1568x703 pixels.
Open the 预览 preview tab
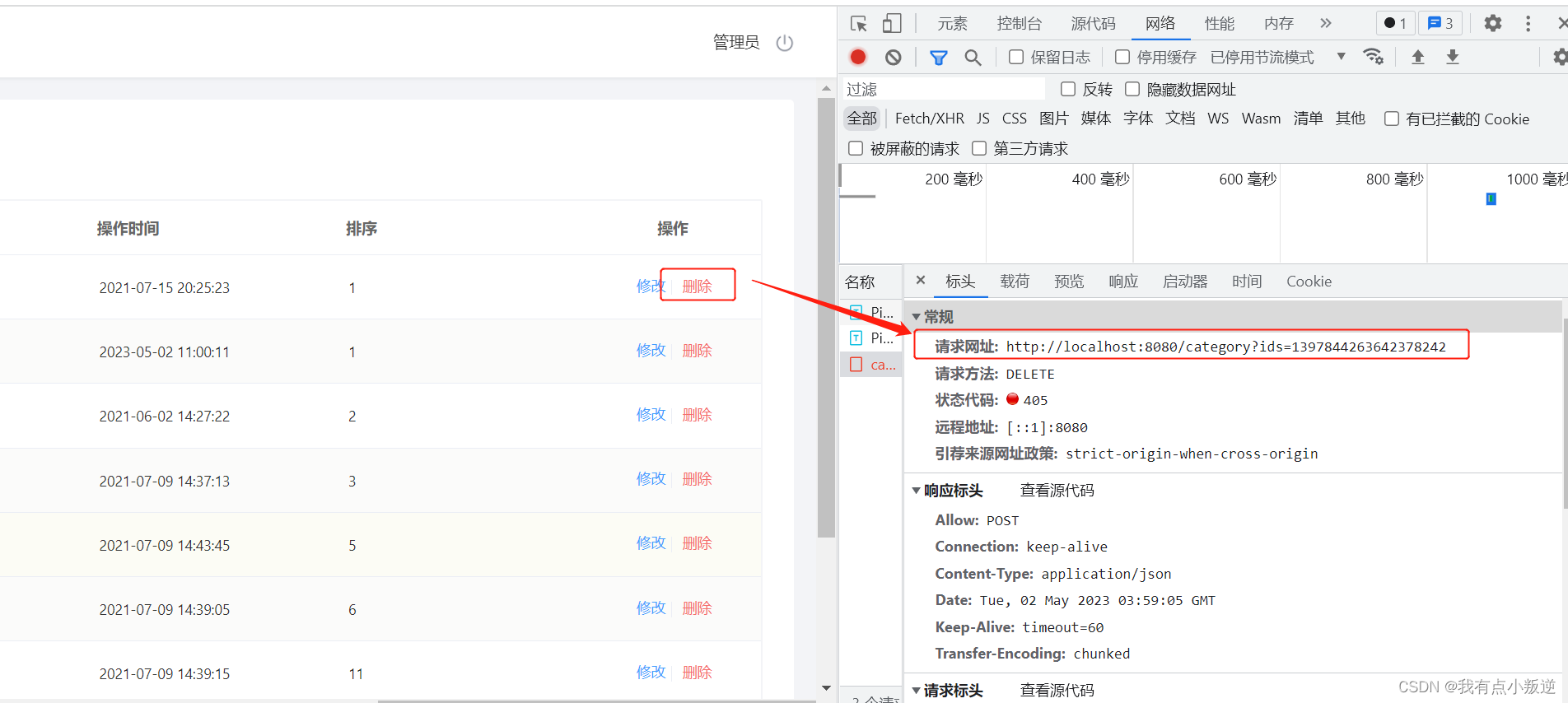pos(1069,282)
